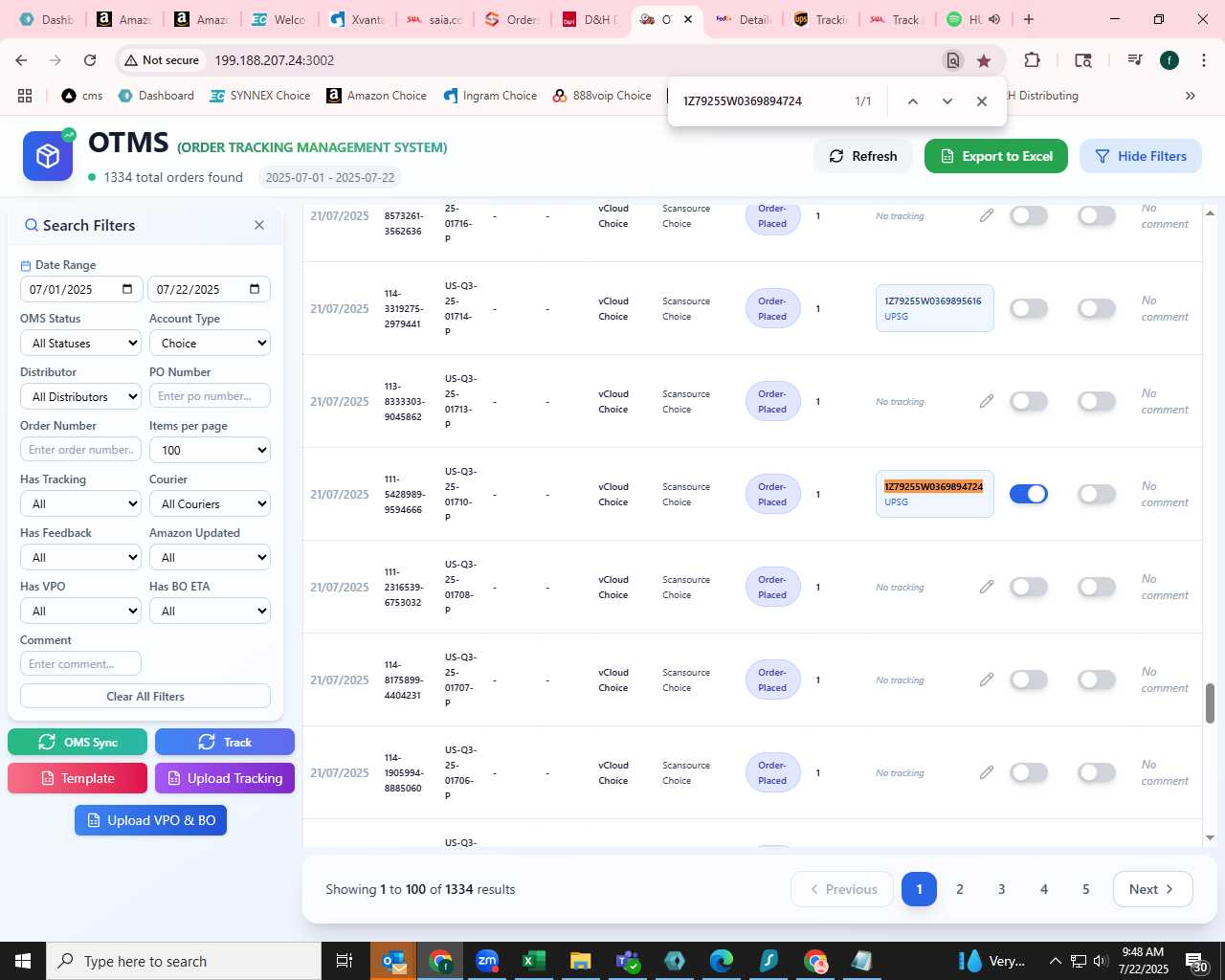This screenshot has height=980, width=1225.
Task: Open the 888voip Choice bookmark
Action: [x=602, y=96]
